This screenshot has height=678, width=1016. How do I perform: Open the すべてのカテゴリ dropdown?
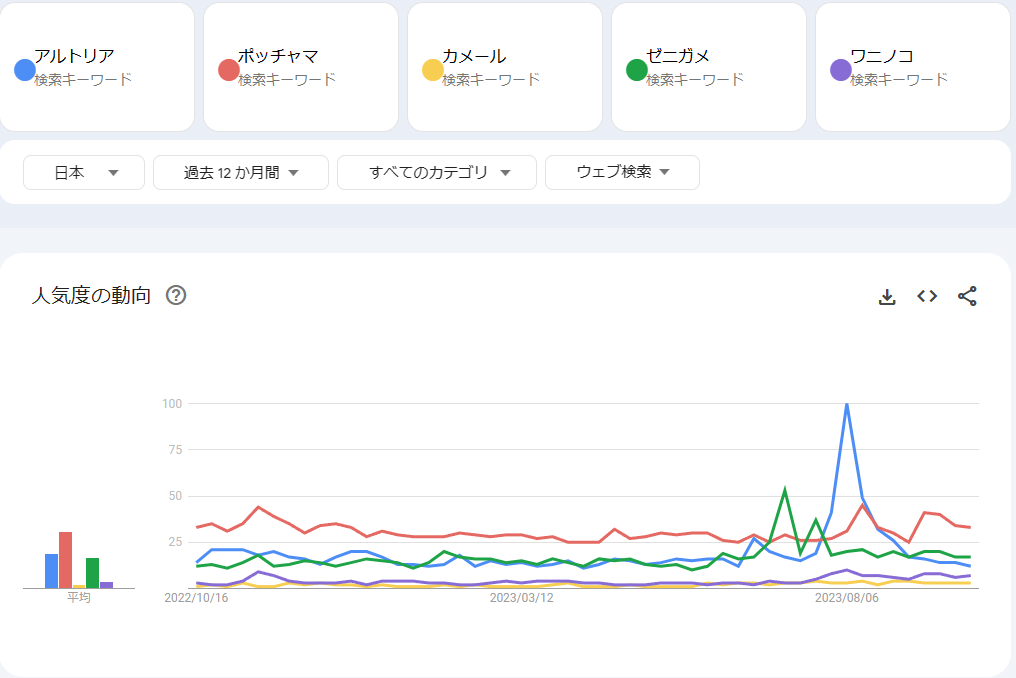tap(437, 173)
